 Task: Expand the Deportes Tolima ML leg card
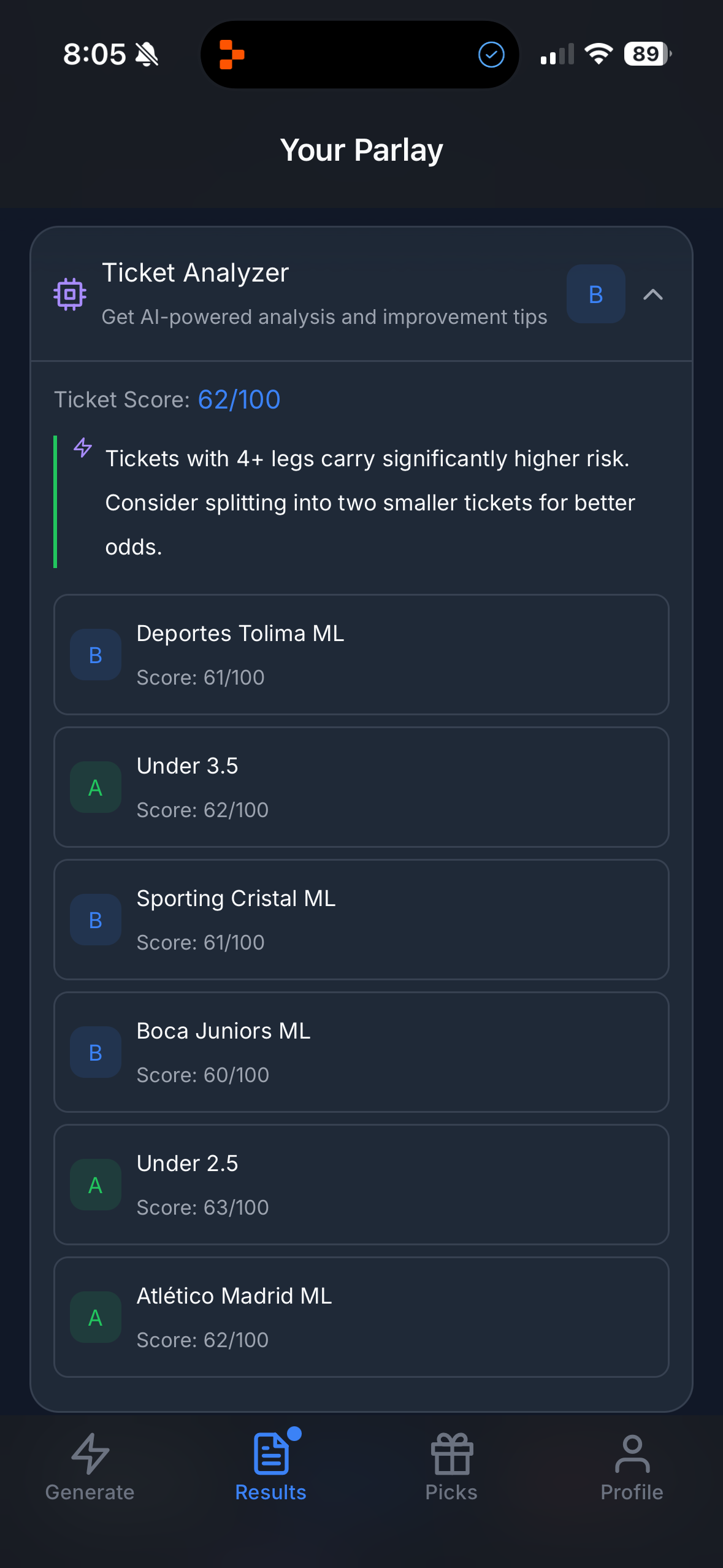pos(361,654)
